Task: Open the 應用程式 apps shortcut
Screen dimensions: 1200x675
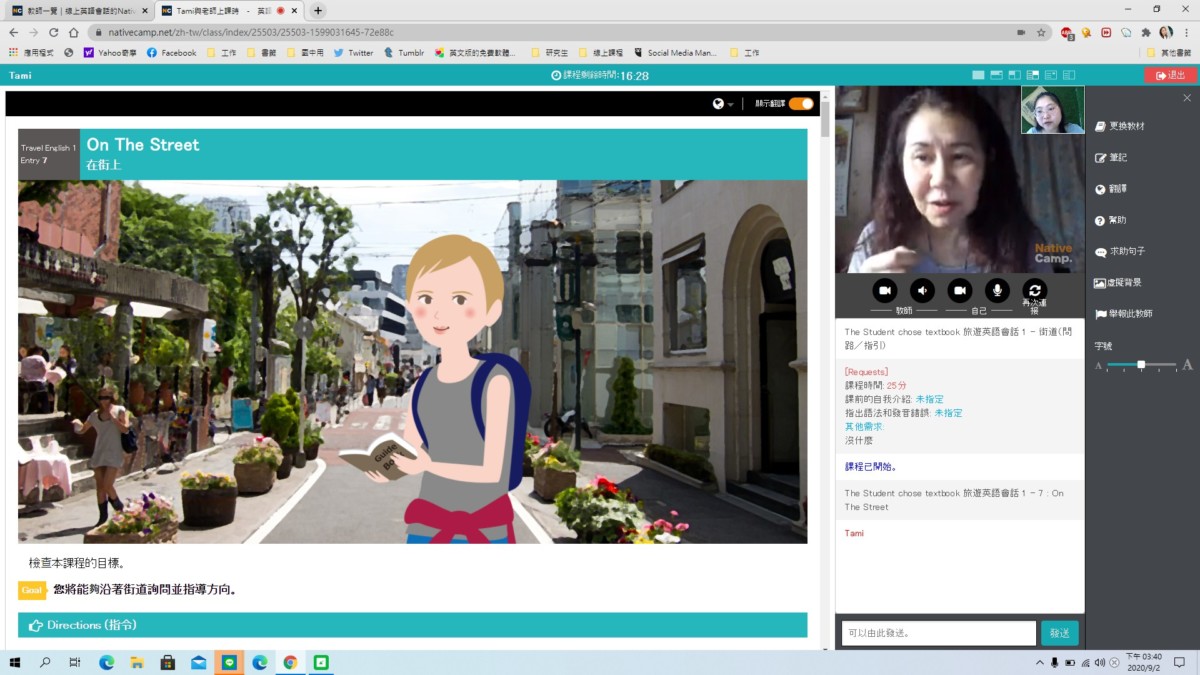Action: [31, 53]
